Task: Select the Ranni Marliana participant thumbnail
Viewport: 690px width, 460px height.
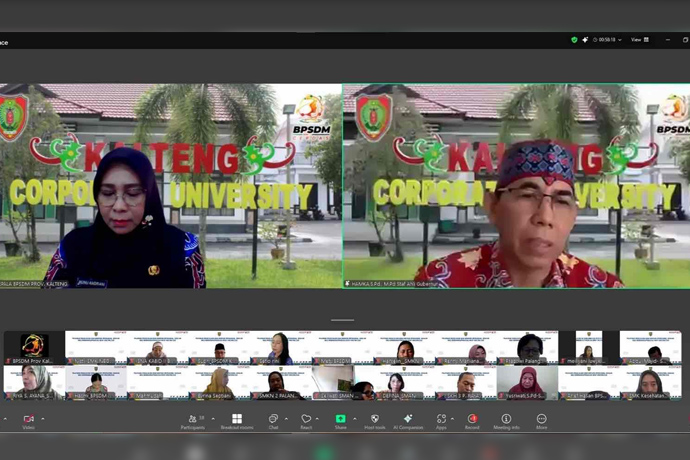Action: (466, 348)
